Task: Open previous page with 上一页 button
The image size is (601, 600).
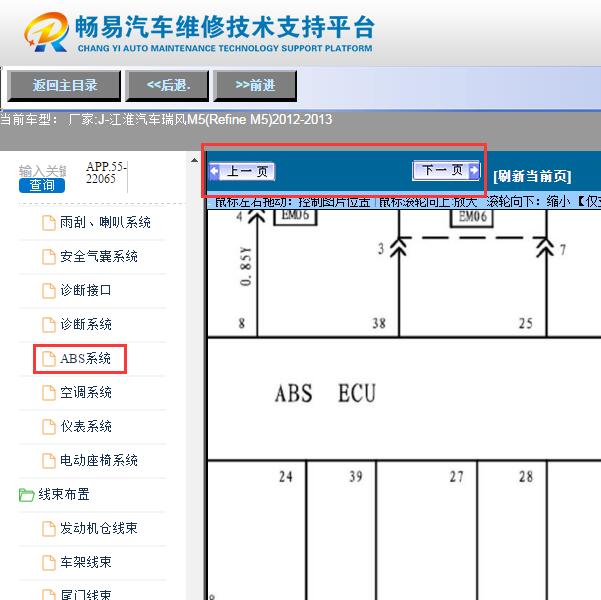Action: [241, 171]
